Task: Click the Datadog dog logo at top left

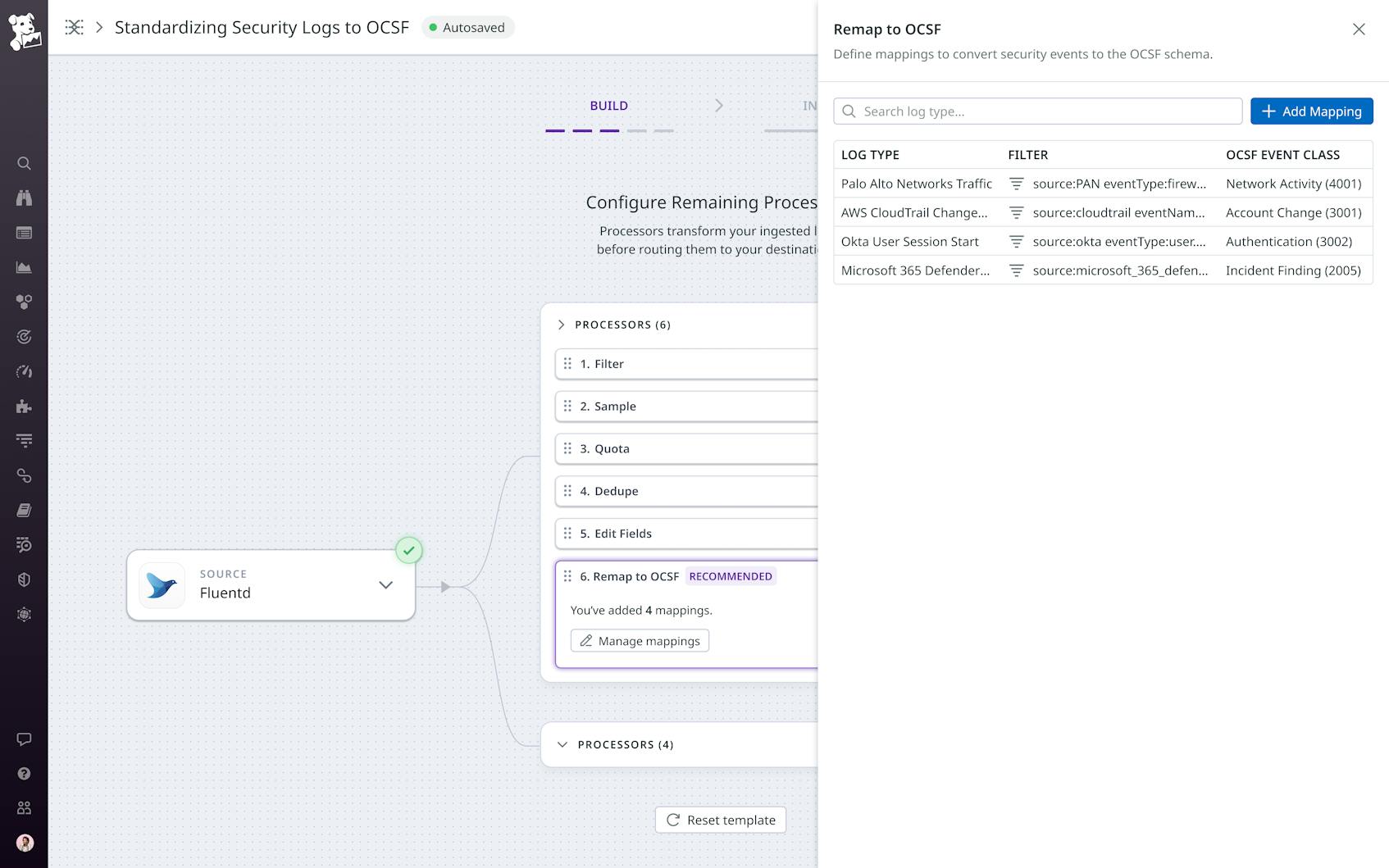Action: [x=24, y=26]
